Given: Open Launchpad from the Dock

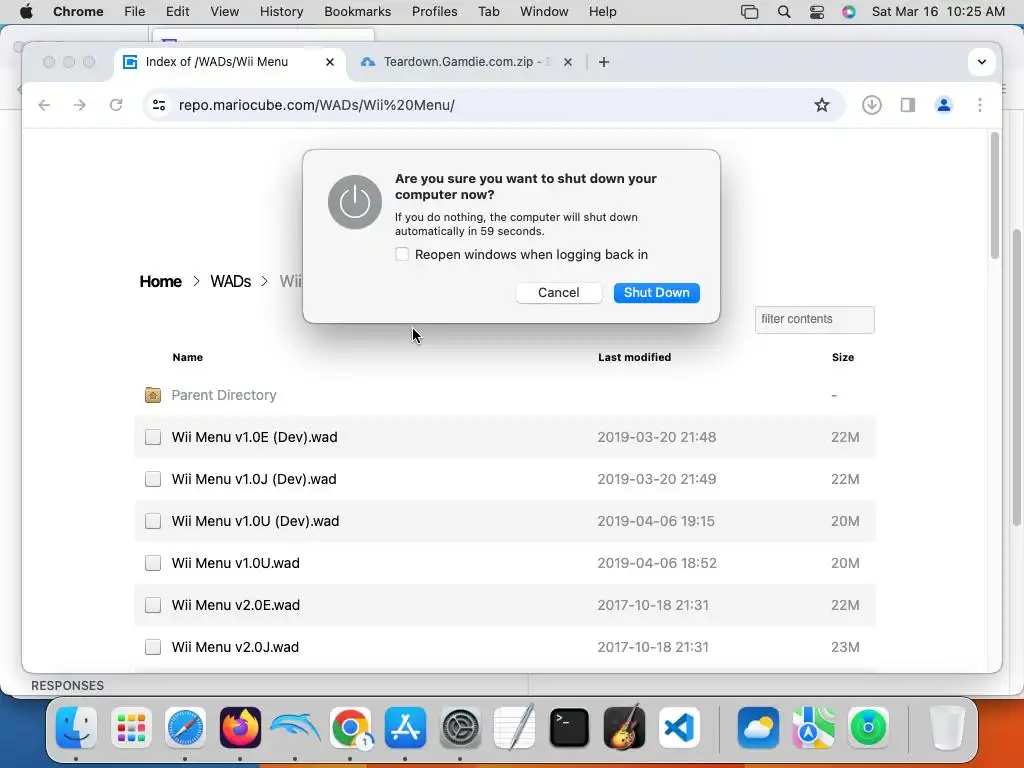Looking at the screenshot, I should 131,728.
